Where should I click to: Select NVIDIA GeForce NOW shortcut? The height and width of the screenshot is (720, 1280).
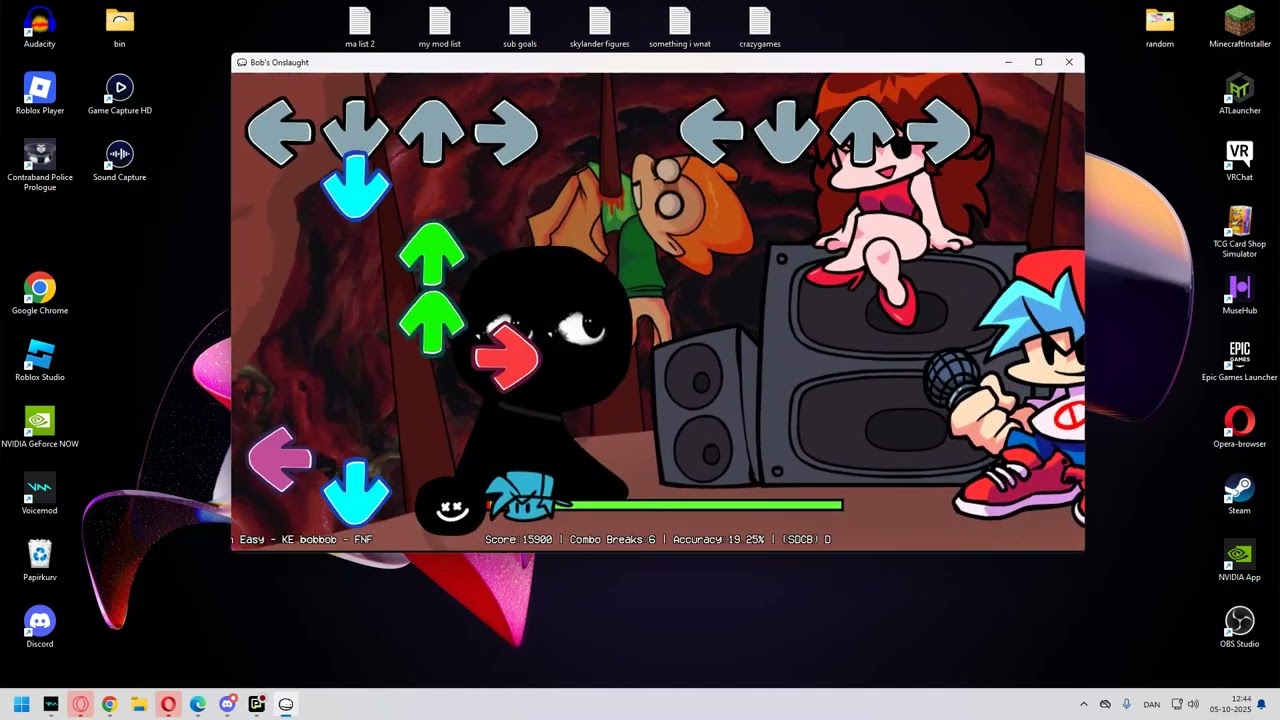[40, 427]
